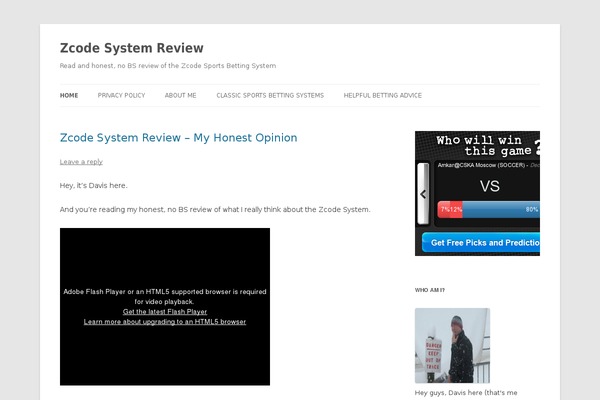600x400 pixels.
Task: Go to the About Me page
Action: (180, 95)
